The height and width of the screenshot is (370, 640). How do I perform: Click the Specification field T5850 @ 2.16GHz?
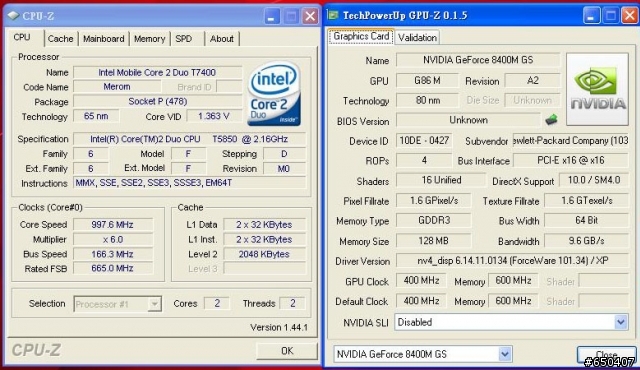[x=189, y=139]
